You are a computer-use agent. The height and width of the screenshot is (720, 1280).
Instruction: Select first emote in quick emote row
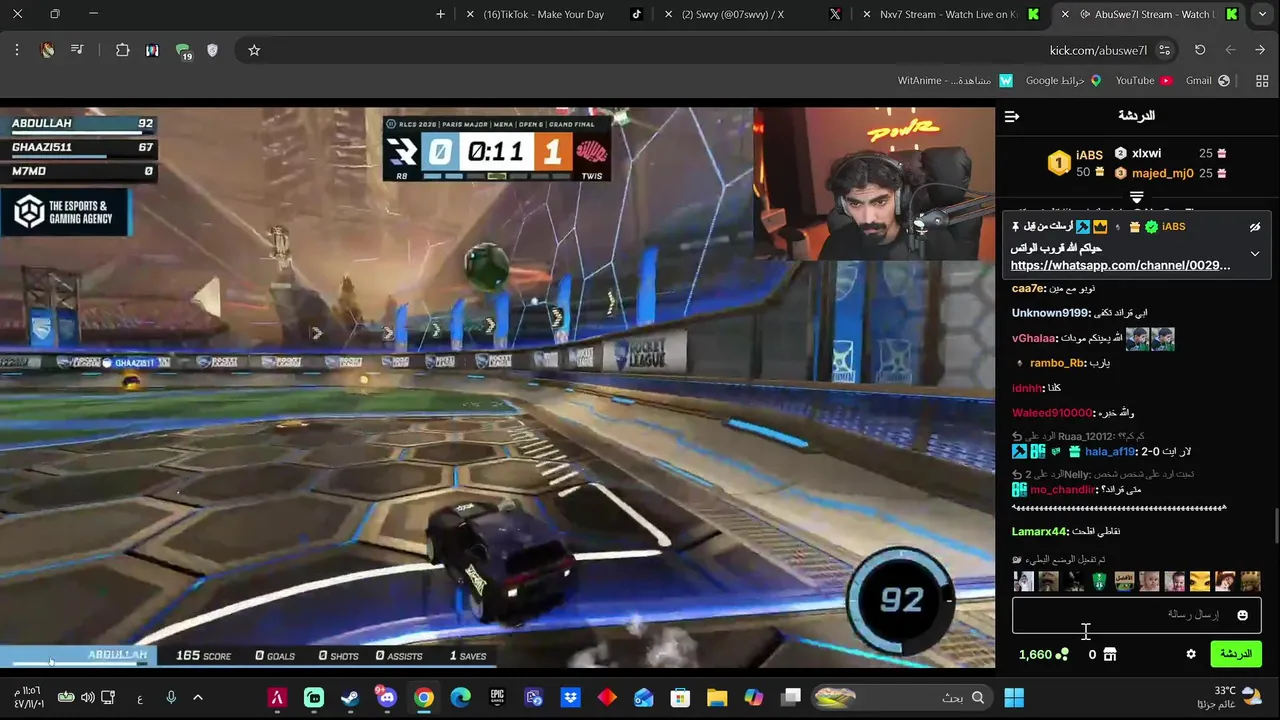(1023, 581)
